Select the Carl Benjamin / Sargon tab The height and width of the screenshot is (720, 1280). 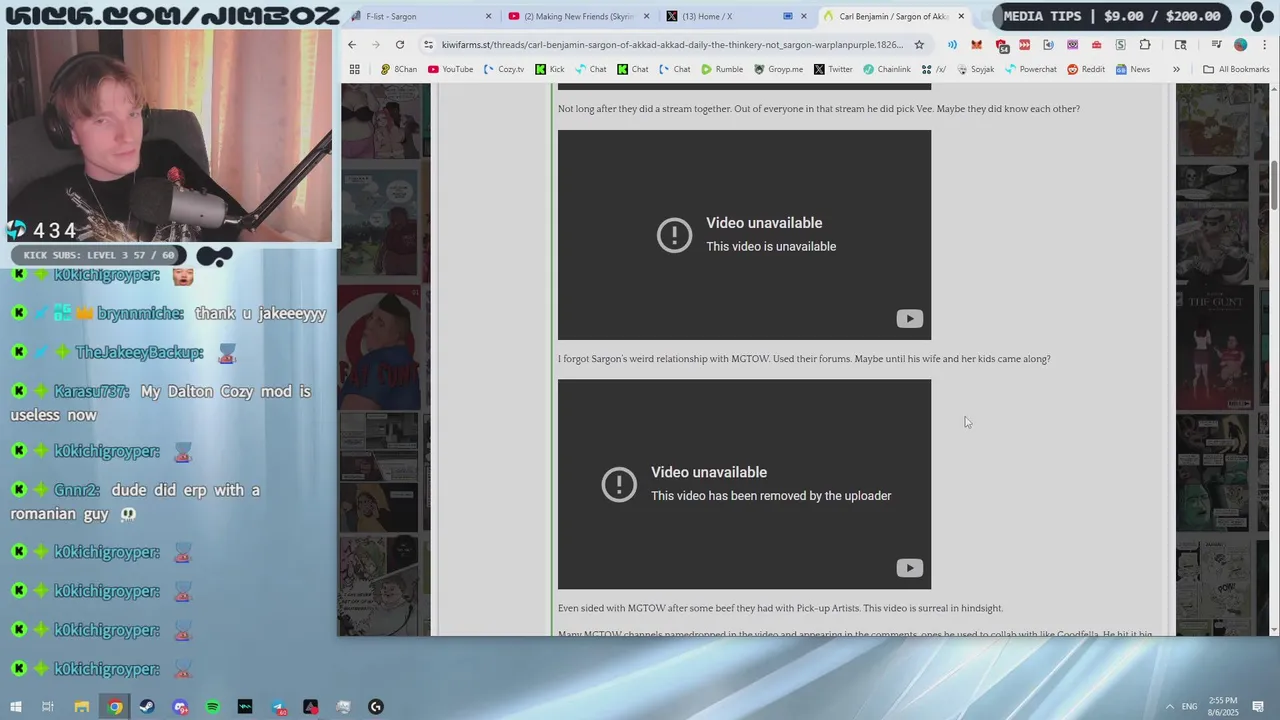[893, 16]
